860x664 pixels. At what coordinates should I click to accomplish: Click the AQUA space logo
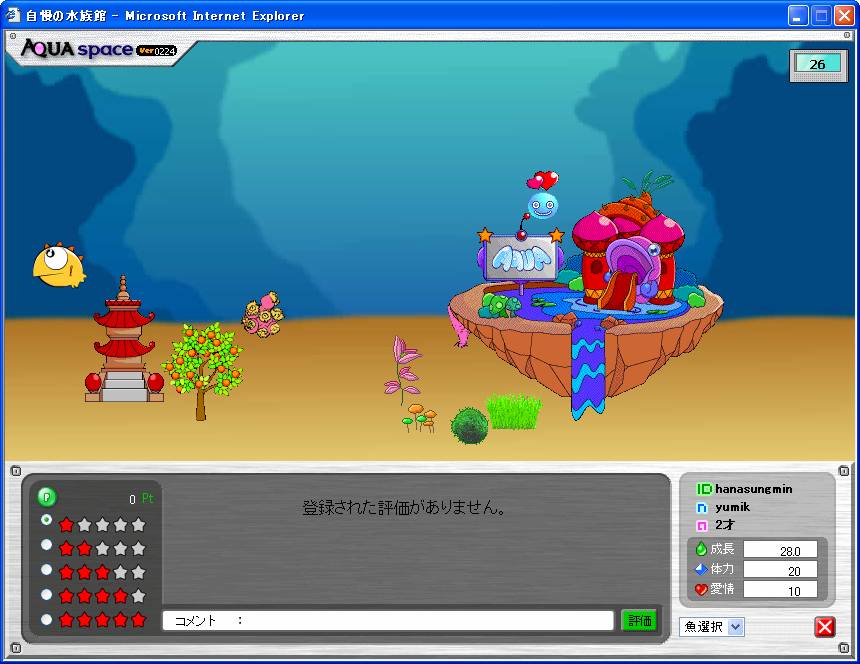click(95, 49)
